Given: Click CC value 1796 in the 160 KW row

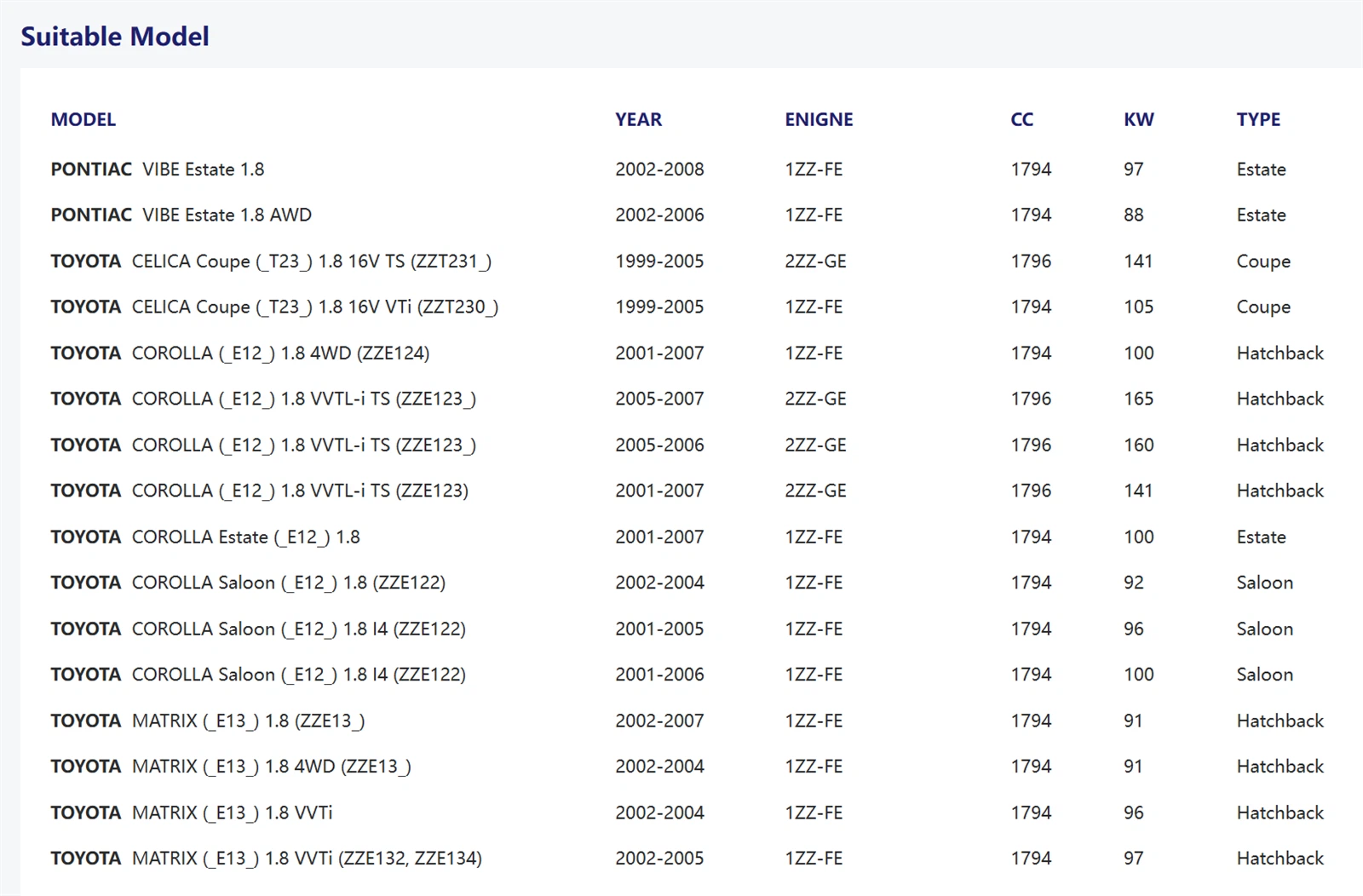Looking at the screenshot, I should [x=1031, y=445].
